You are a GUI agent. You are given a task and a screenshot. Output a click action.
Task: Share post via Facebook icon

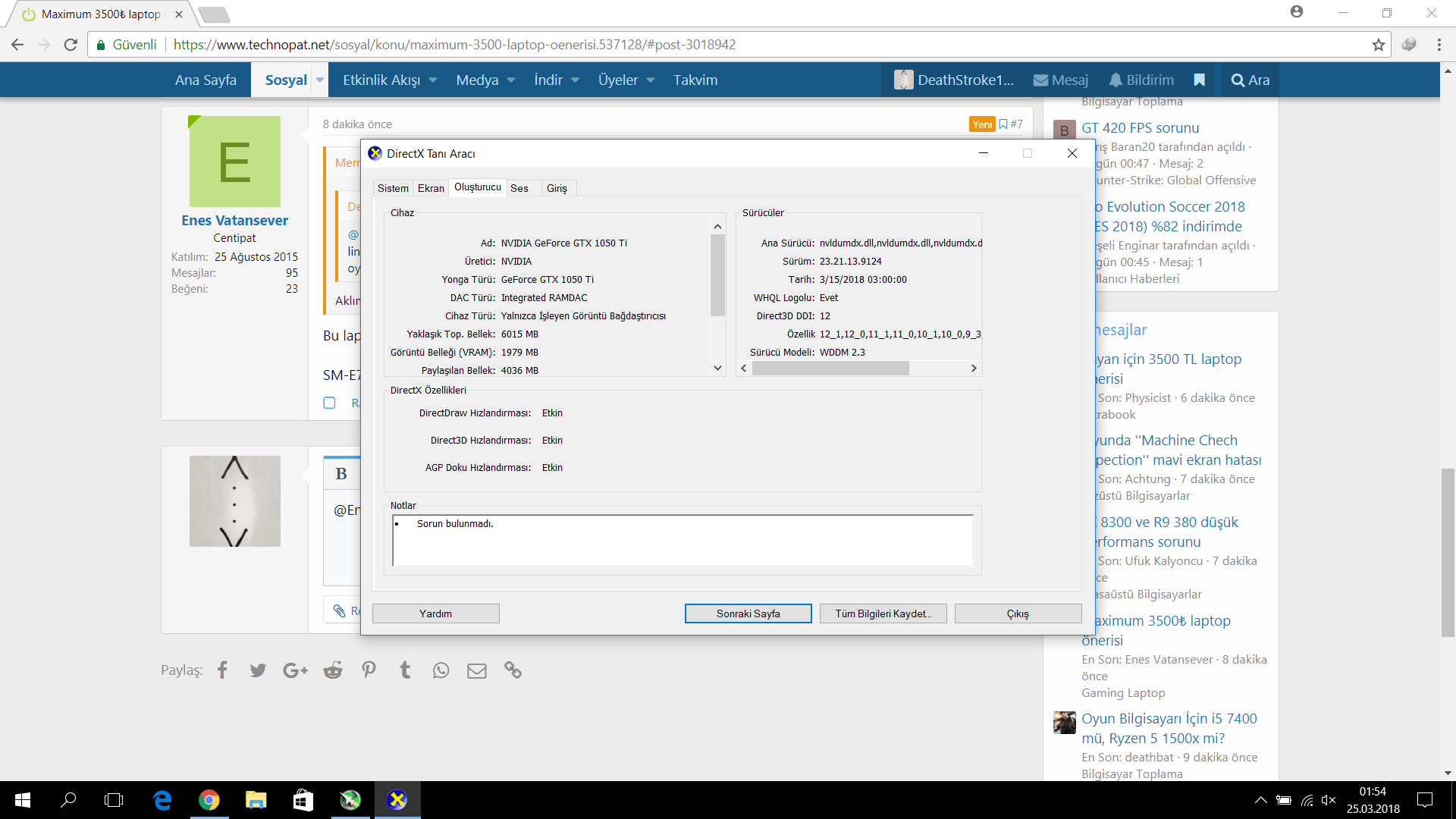tap(222, 670)
